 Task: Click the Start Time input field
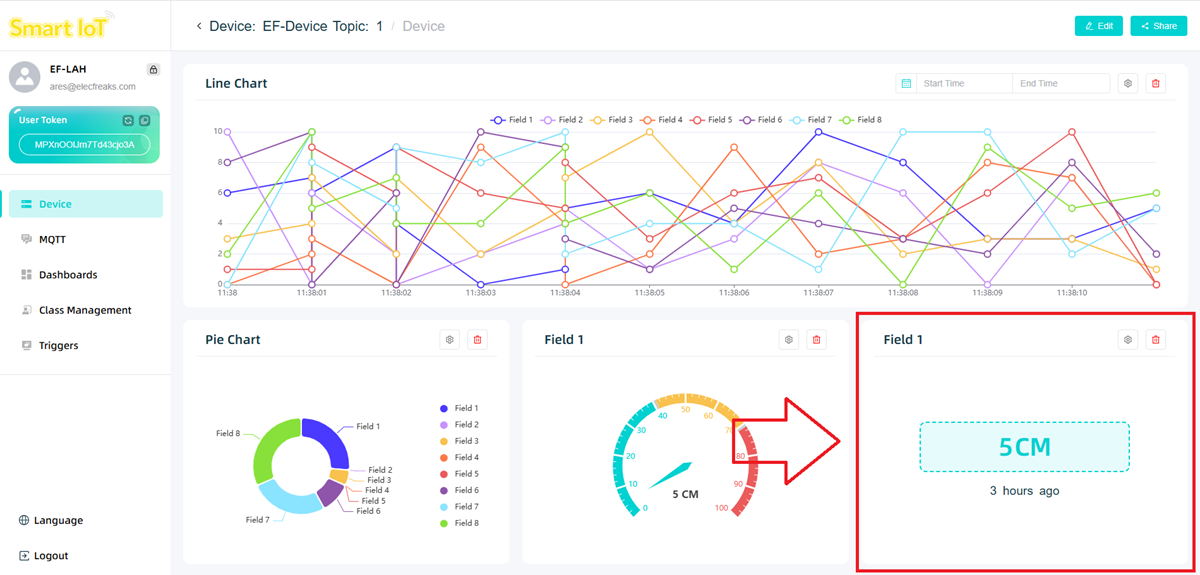point(964,84)
